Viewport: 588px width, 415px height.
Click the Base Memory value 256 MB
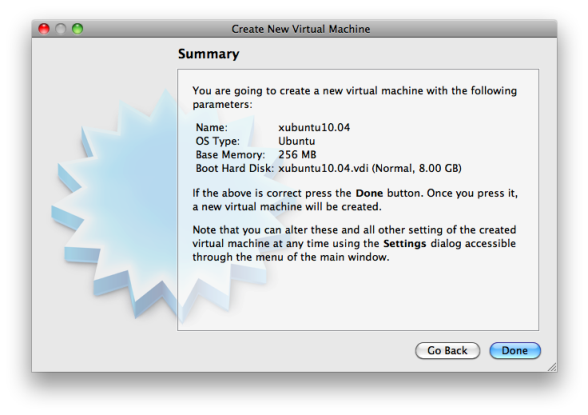tap(297, 155)
